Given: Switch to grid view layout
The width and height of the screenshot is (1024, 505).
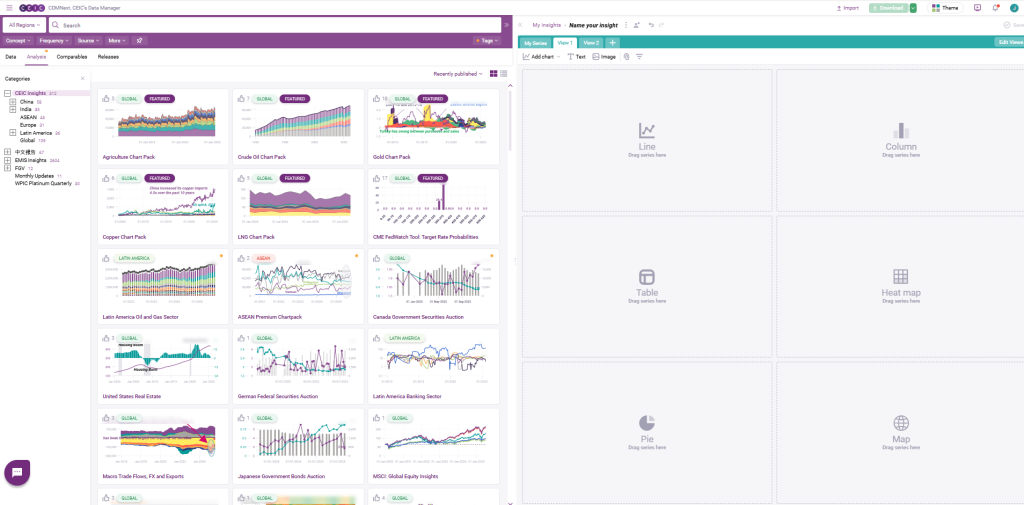Looking at the screenshot, I should (x=494, y=74).
